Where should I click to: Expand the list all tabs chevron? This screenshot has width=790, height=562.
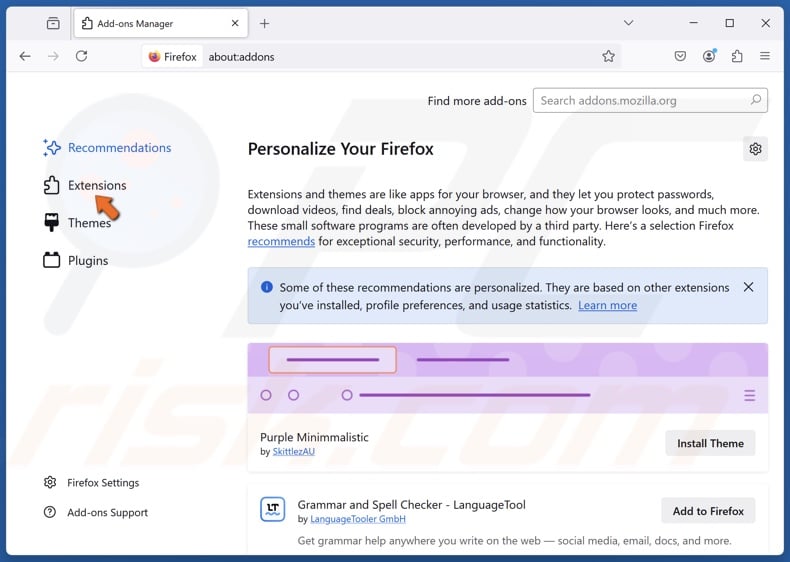pos(628,23)
